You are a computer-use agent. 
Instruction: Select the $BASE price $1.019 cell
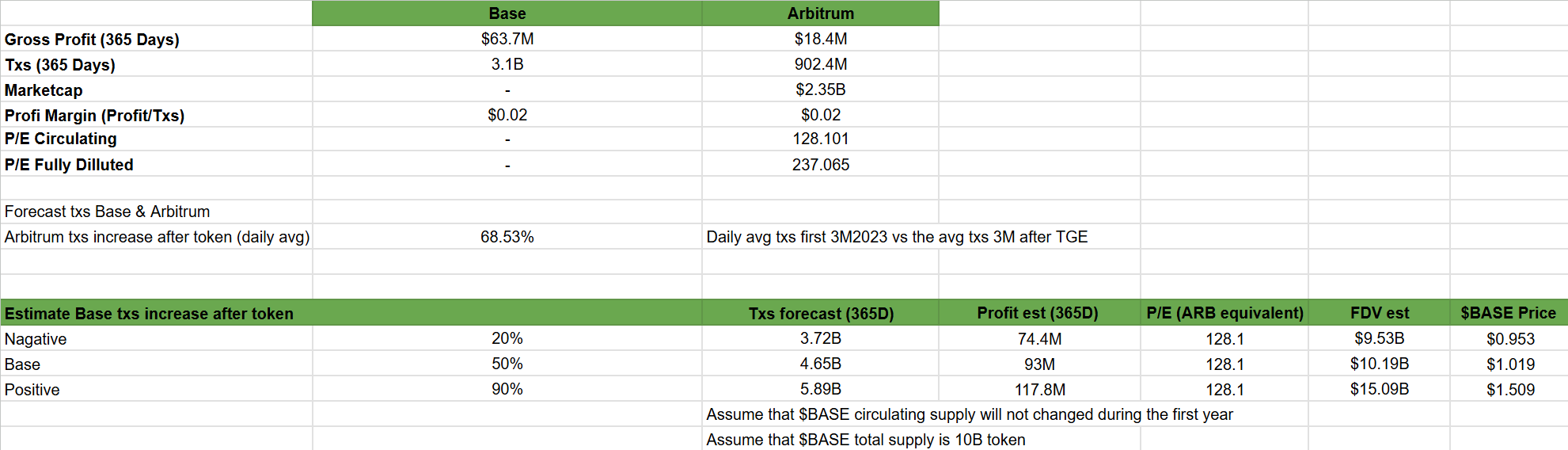pos(1510,364)
